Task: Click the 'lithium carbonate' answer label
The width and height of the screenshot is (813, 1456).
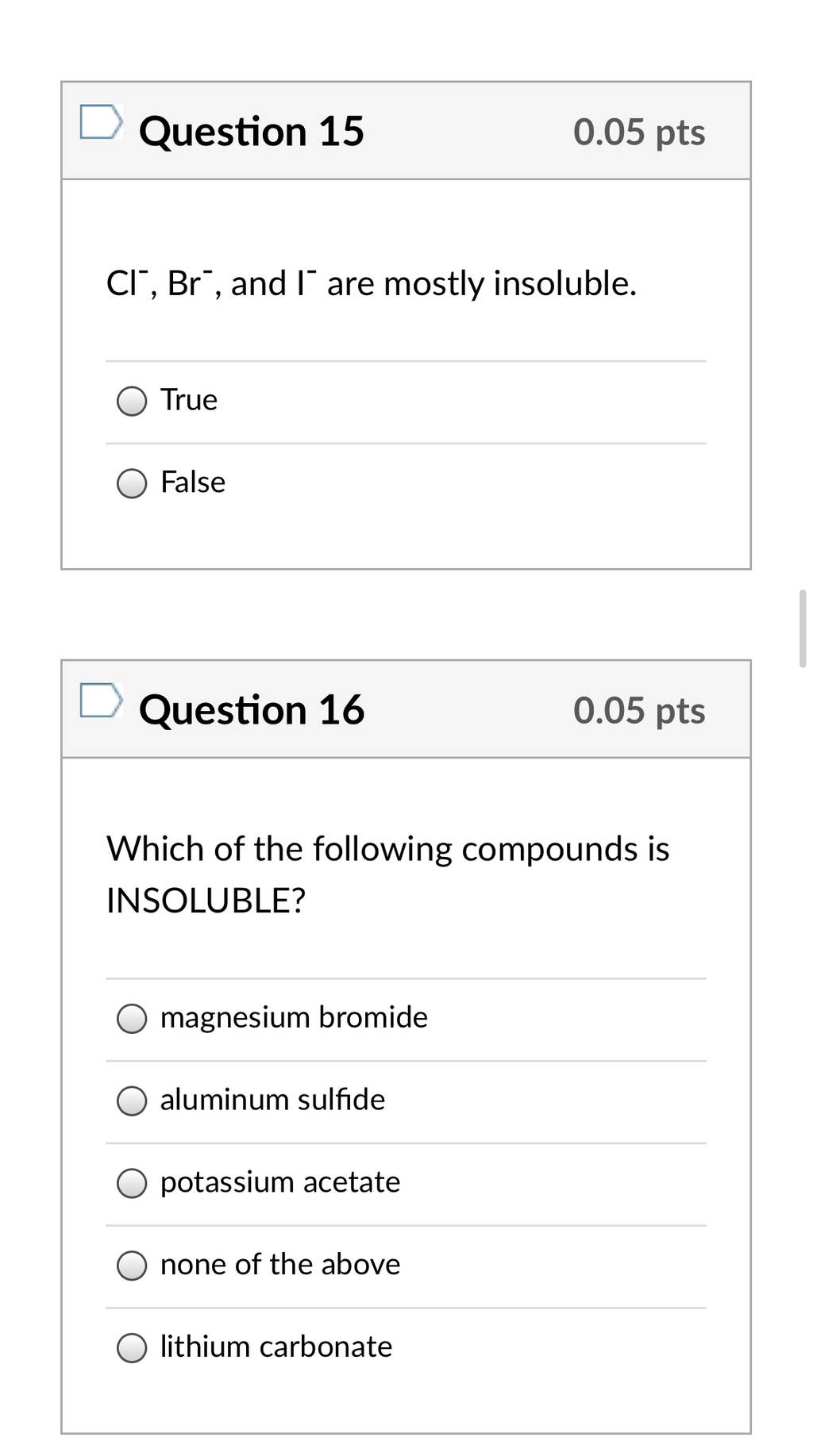Action: tap(276, 1347)
